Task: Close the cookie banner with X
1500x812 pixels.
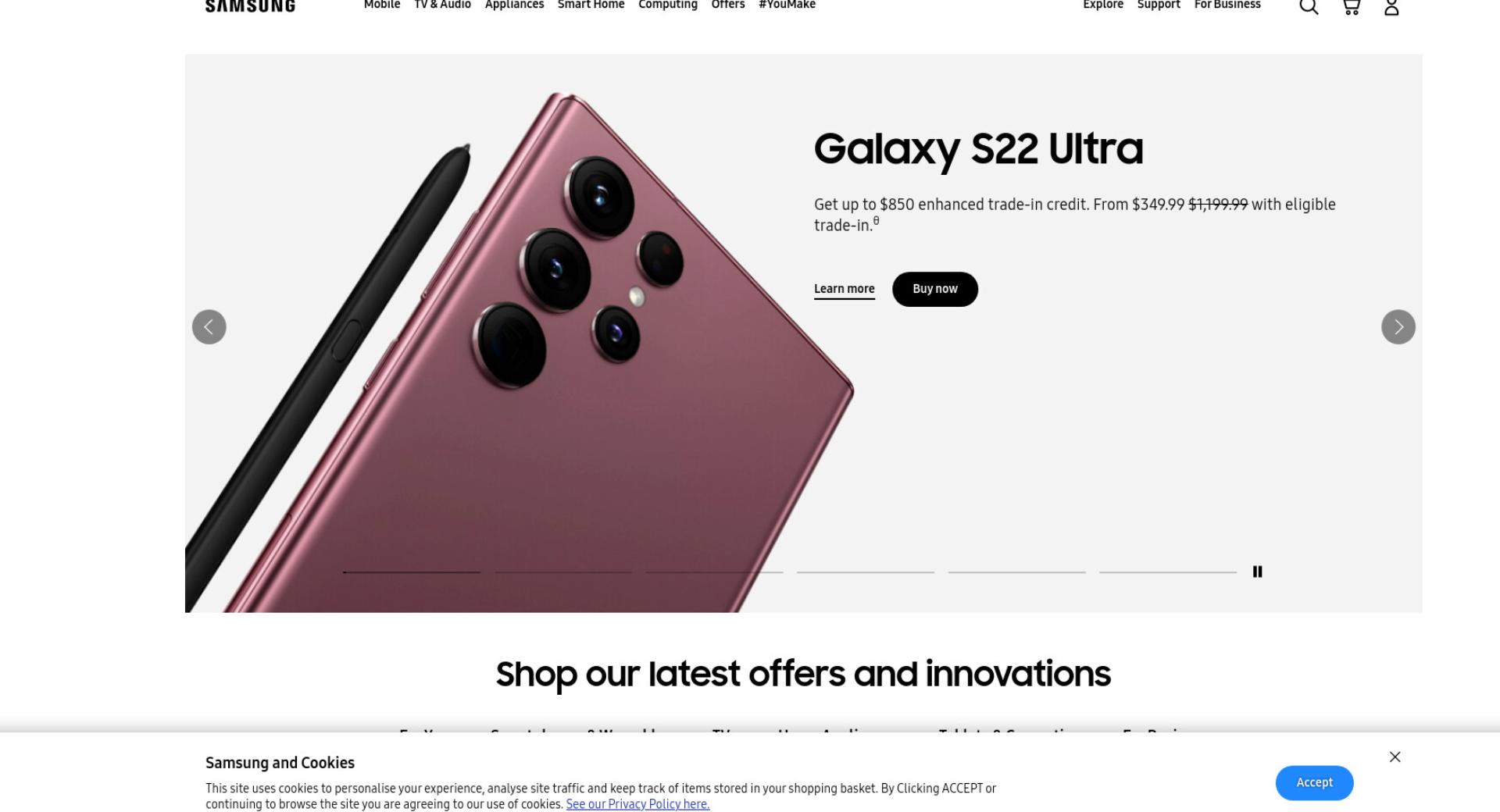Action: coord(1395,757)
